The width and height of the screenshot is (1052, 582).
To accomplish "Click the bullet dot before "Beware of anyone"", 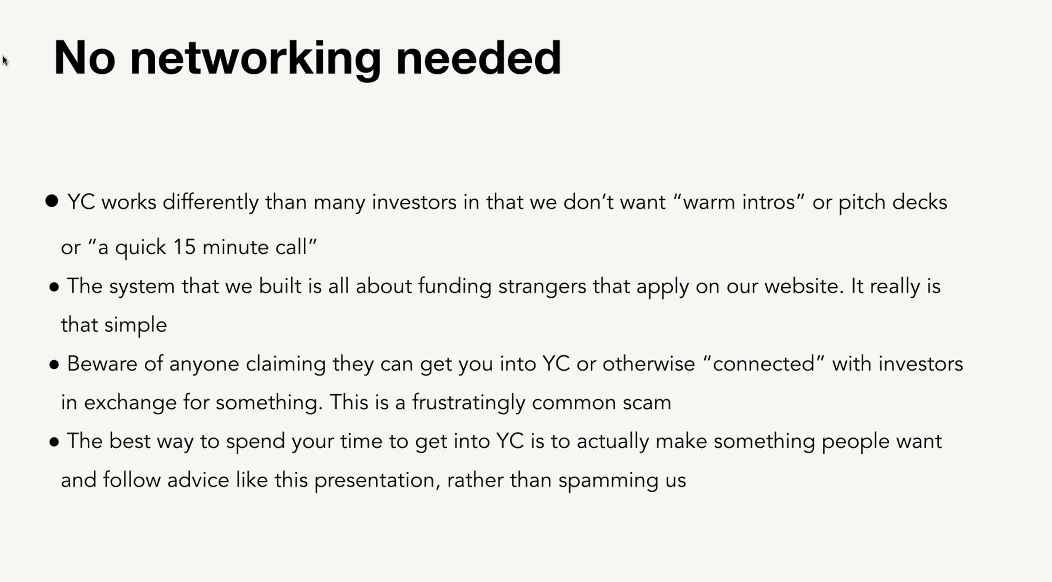I will coord(54,365).
